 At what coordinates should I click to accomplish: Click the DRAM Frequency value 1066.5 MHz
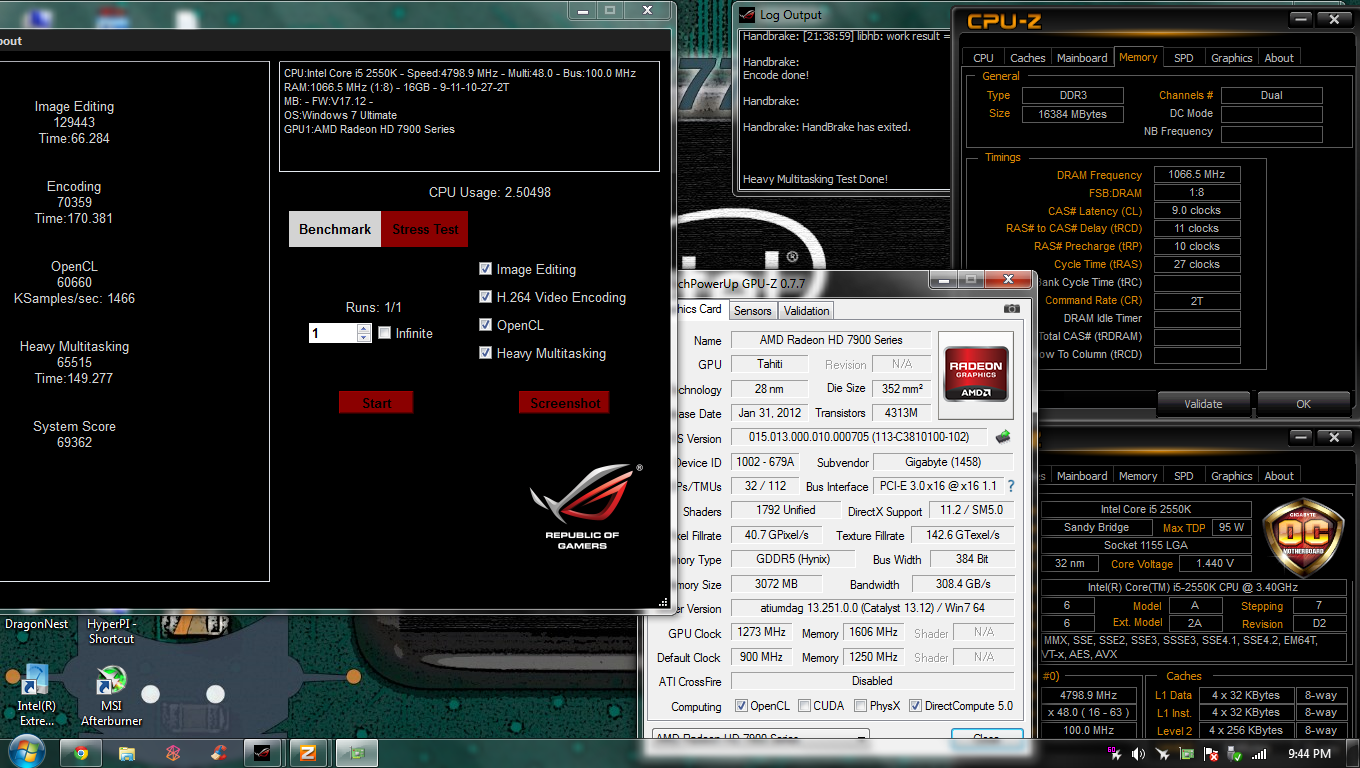(x=1197, y=175)
